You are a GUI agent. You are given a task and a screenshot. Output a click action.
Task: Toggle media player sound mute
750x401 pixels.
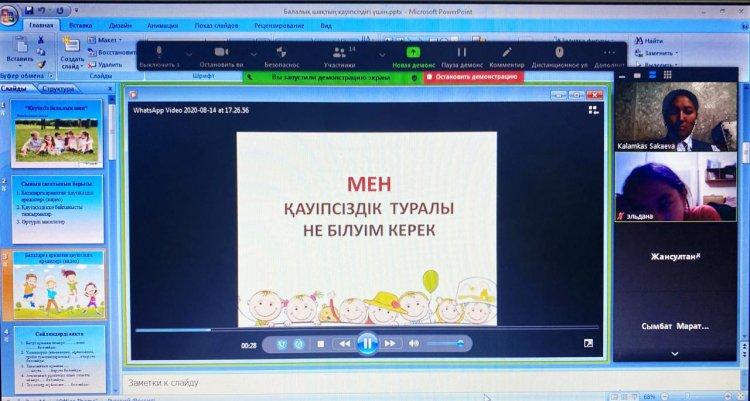(413, 343)
